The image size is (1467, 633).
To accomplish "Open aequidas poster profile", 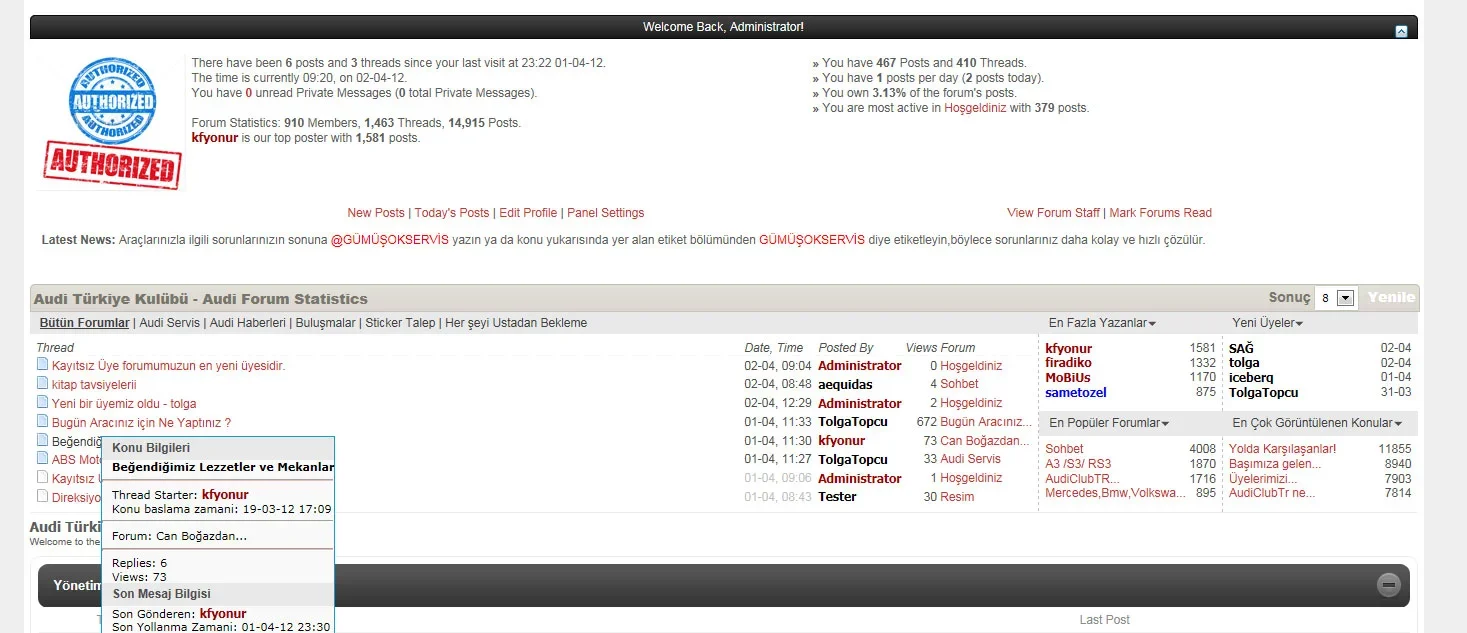I will [845, 385].
